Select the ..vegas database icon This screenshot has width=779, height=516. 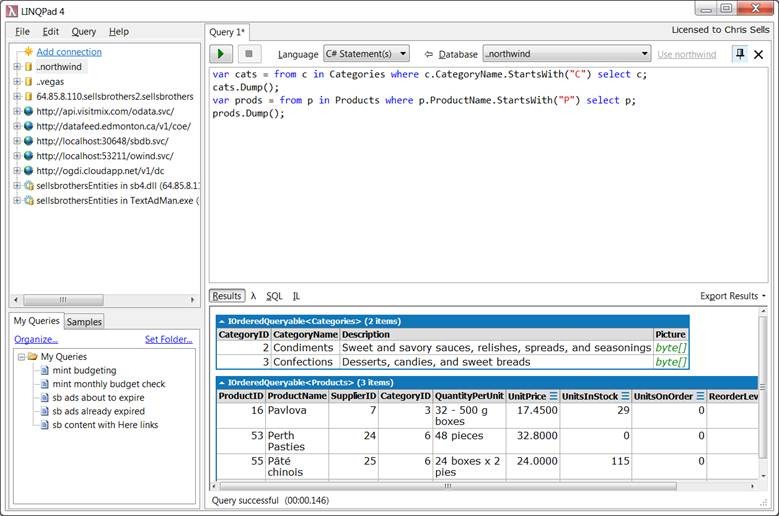pyautogui.click(x=28, y=81)
